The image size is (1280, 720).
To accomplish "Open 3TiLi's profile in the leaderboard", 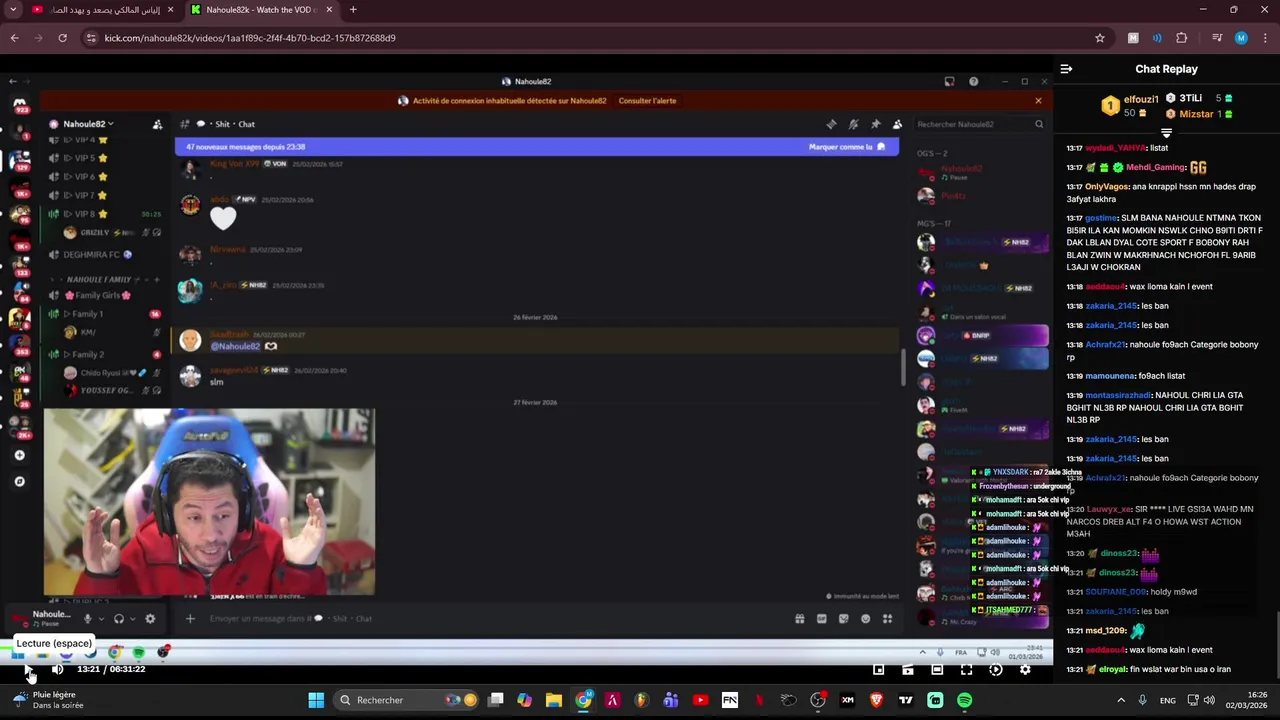I will click(x=1190, y=98).
